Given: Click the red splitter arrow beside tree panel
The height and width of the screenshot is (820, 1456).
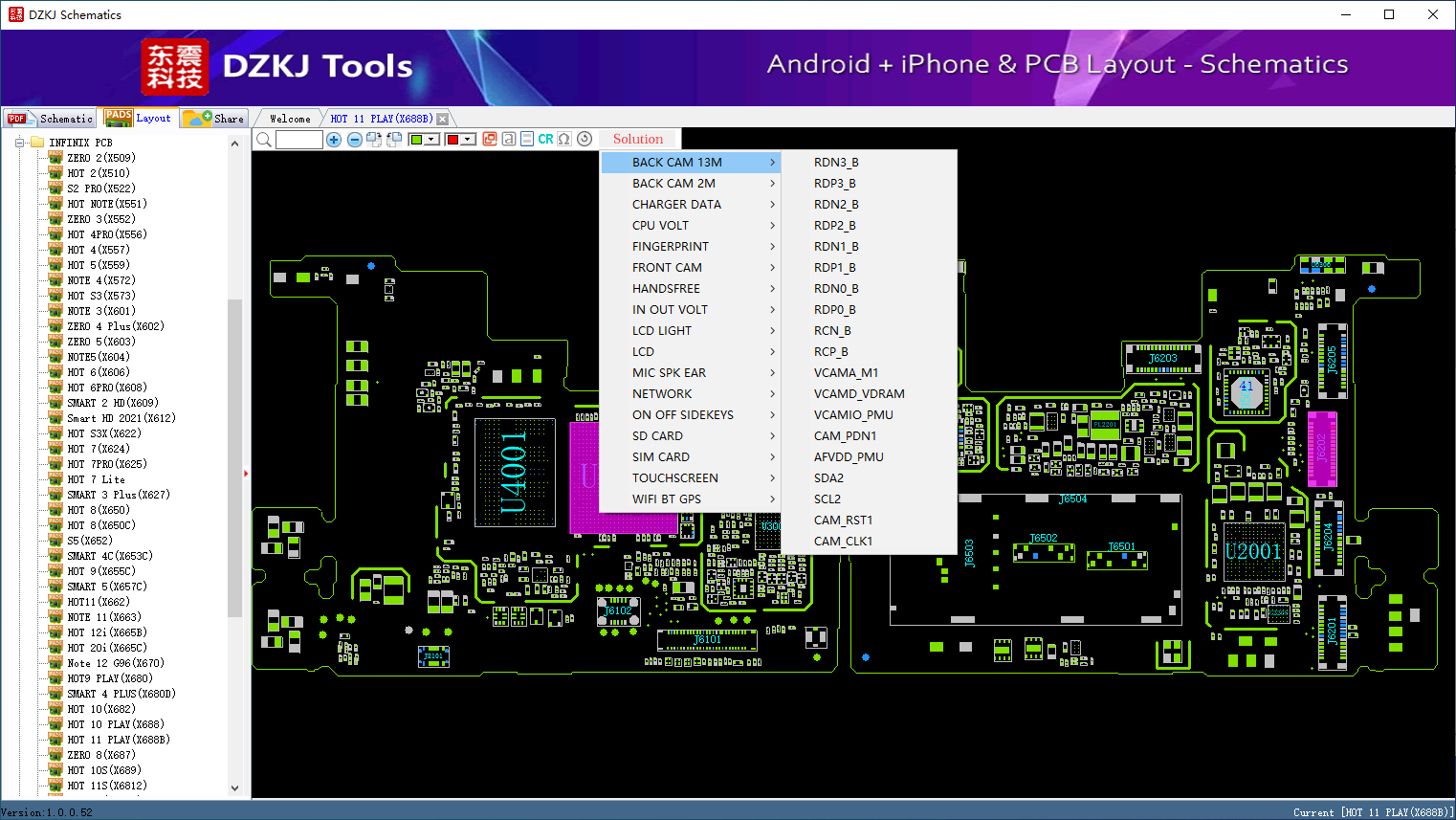Looking at the screenshot, I should [247, 473].
